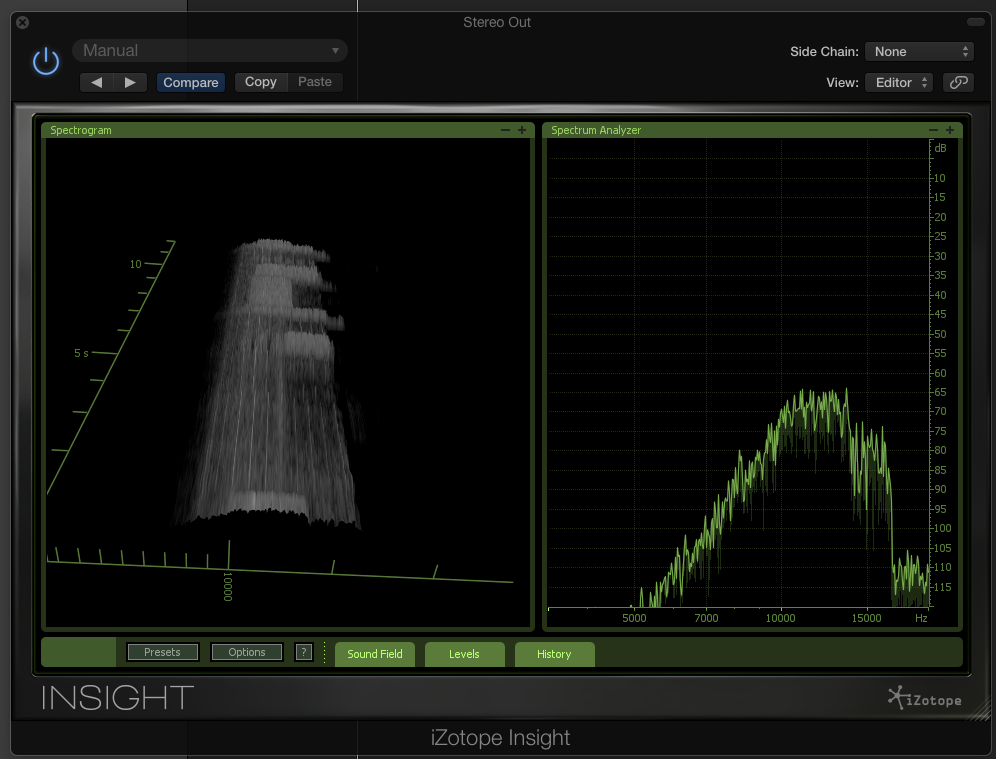The image size is (996, 759).
Task: Open the Presets button
Action: pos(163,652)
